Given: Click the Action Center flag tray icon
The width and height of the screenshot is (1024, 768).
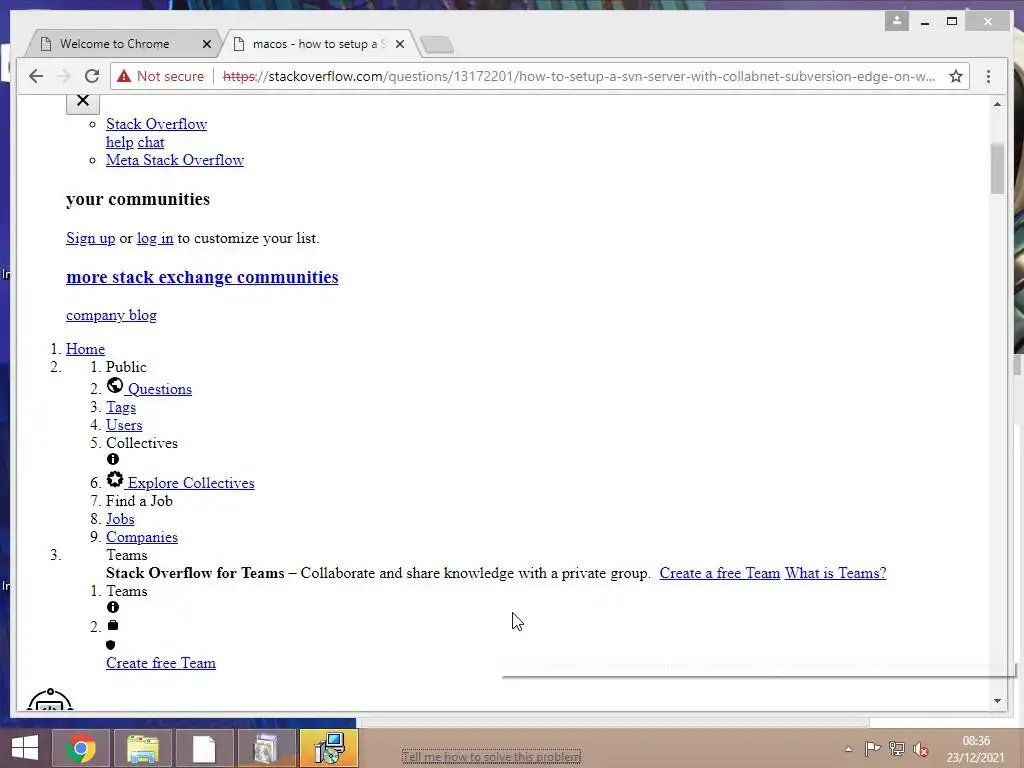Looking at the screenshot, I should point(872,749).
